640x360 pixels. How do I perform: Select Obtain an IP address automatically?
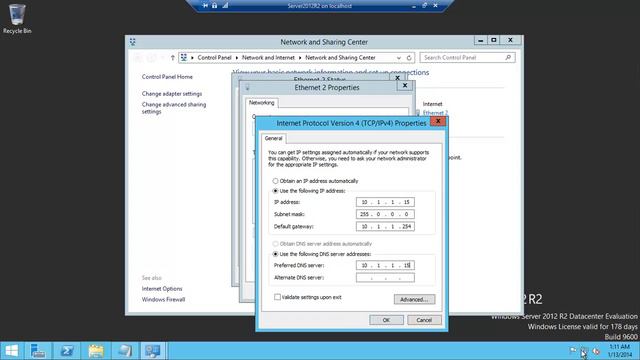(276, 181)
